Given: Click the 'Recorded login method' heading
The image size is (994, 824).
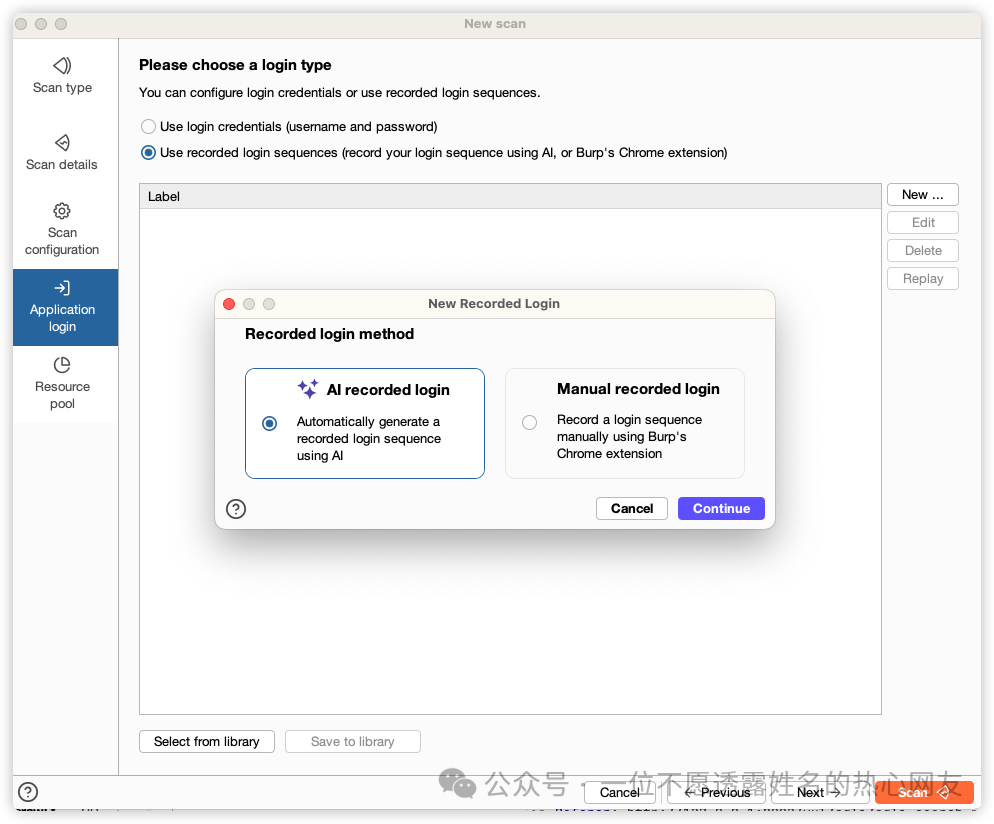Looking at the screenshot, I should (329, 334).
